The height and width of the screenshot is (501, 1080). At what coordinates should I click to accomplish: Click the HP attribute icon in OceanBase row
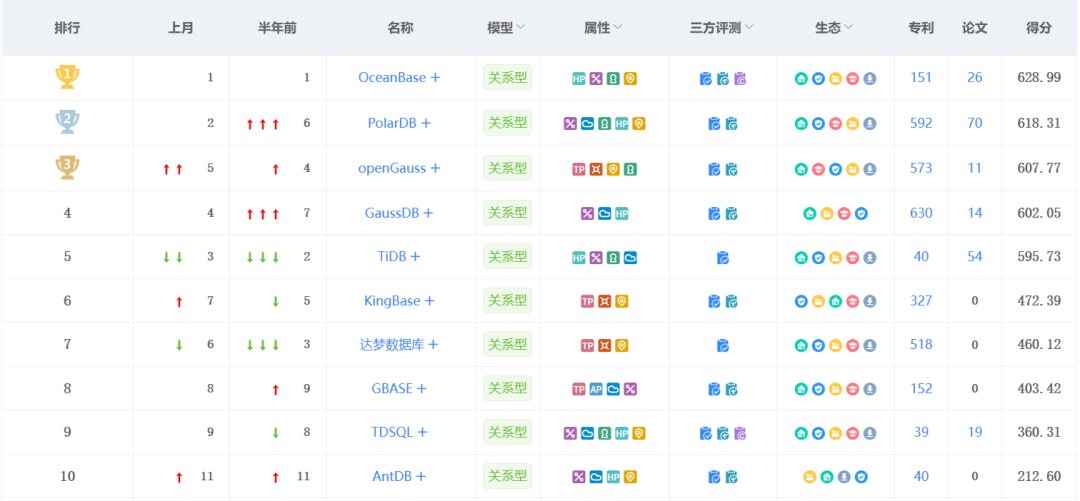click(579, 79)
